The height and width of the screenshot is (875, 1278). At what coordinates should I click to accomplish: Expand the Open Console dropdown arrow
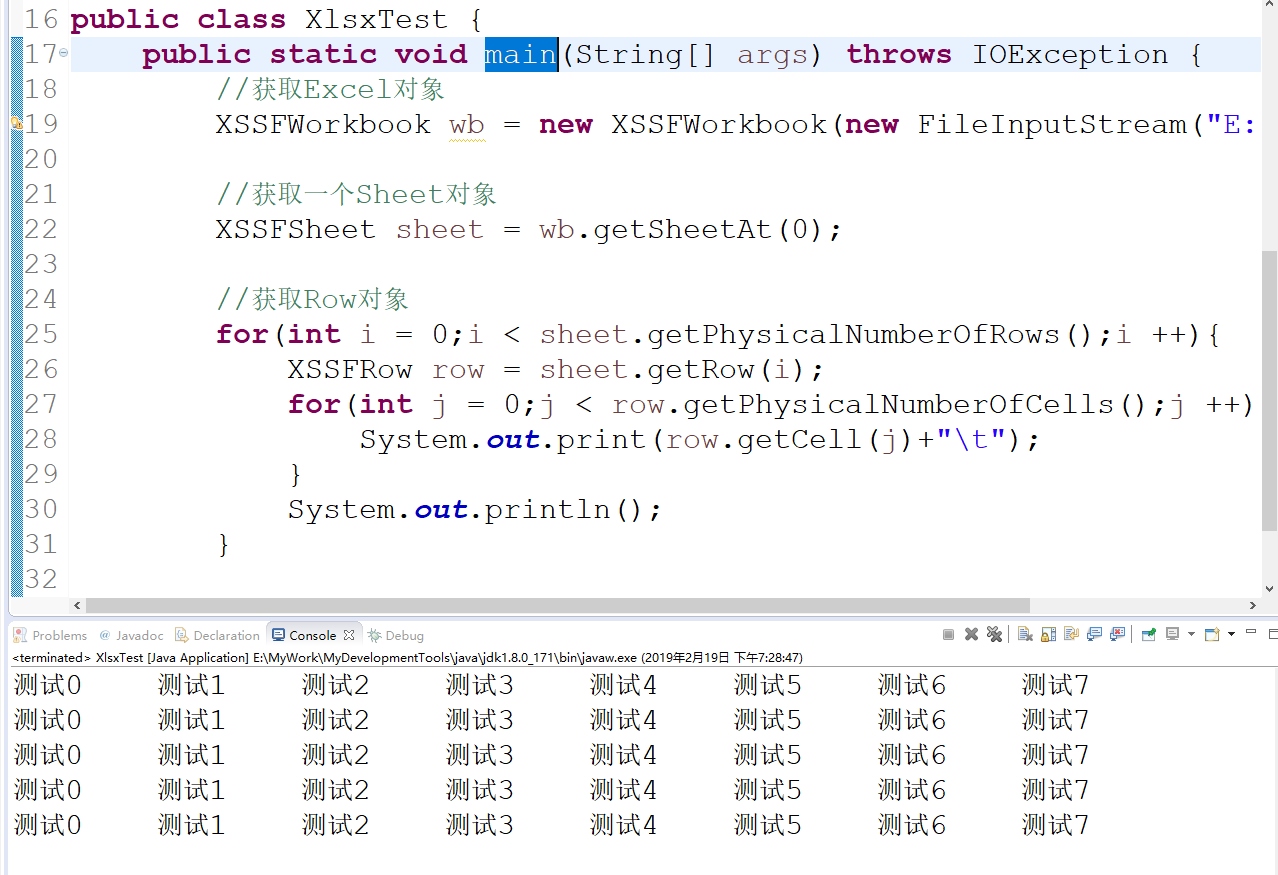(1231, 634)
